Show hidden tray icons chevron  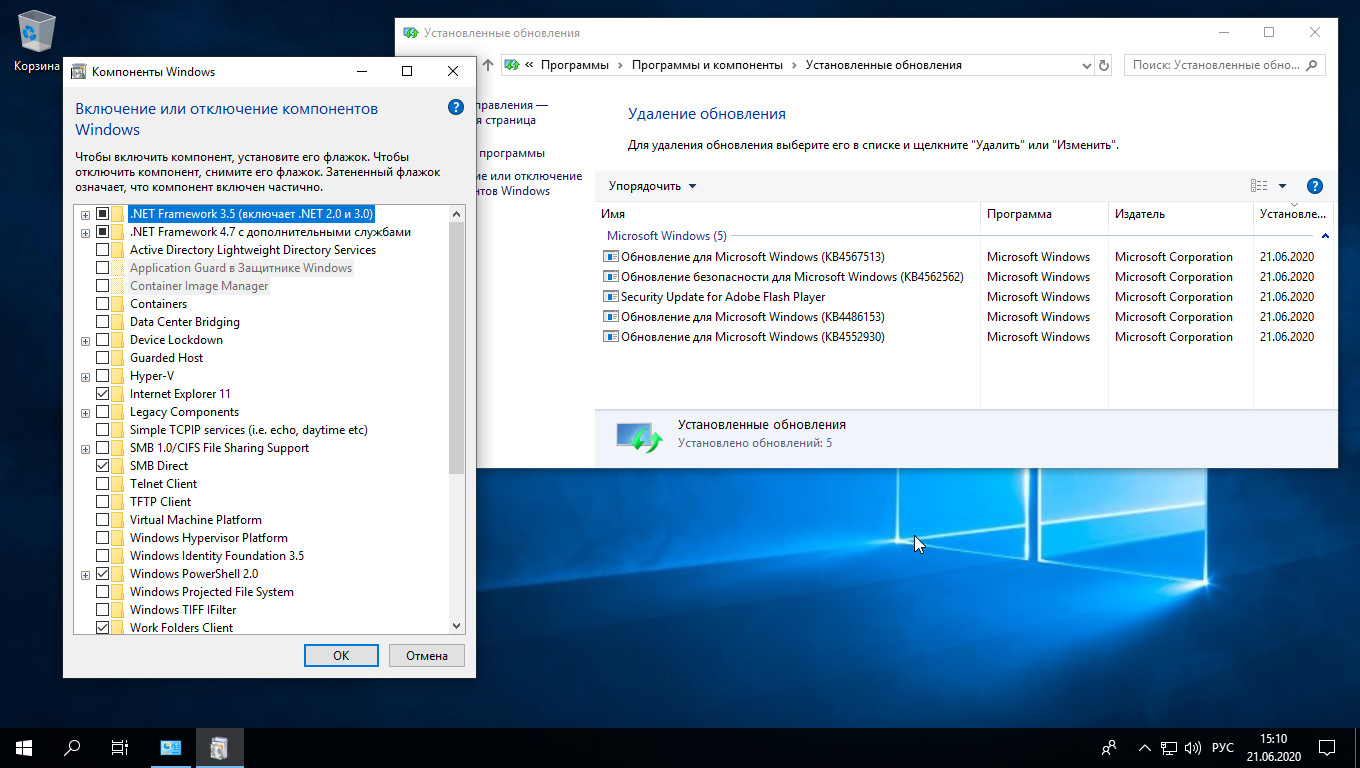pyautogui.click(x=1144, y=747)
